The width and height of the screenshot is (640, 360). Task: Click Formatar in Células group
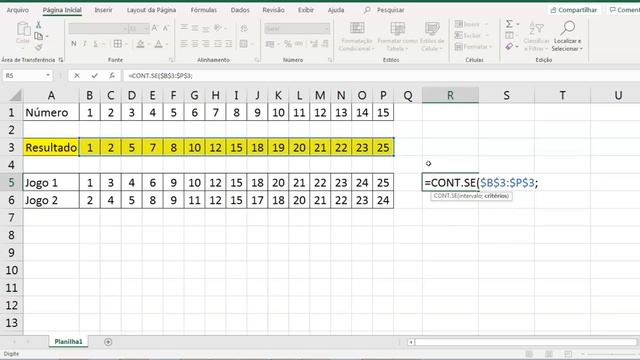click(x=473, y=47)
